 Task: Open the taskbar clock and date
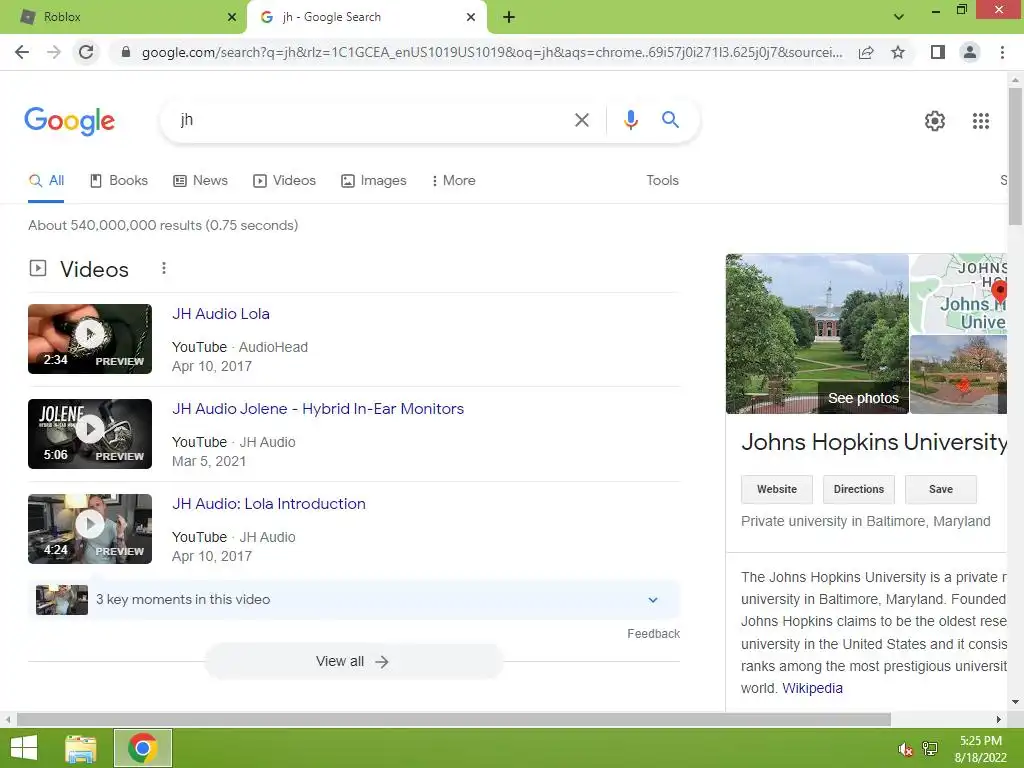[980, 749]
